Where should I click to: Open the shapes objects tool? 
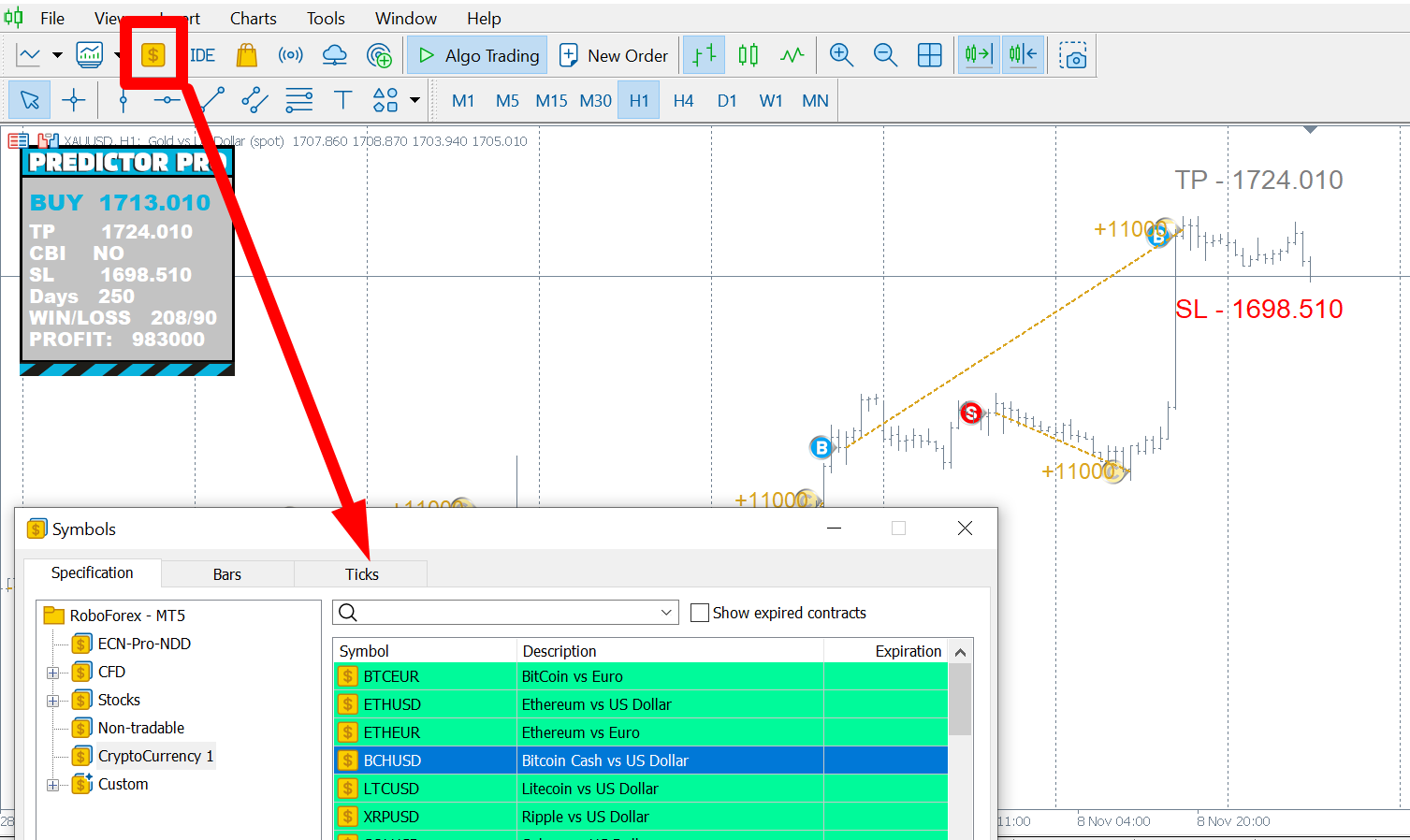[x=385, y=100]
